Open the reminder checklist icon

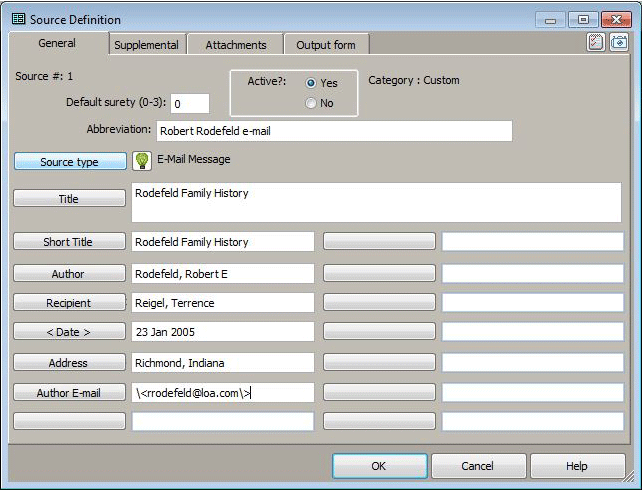coord(595,42)
